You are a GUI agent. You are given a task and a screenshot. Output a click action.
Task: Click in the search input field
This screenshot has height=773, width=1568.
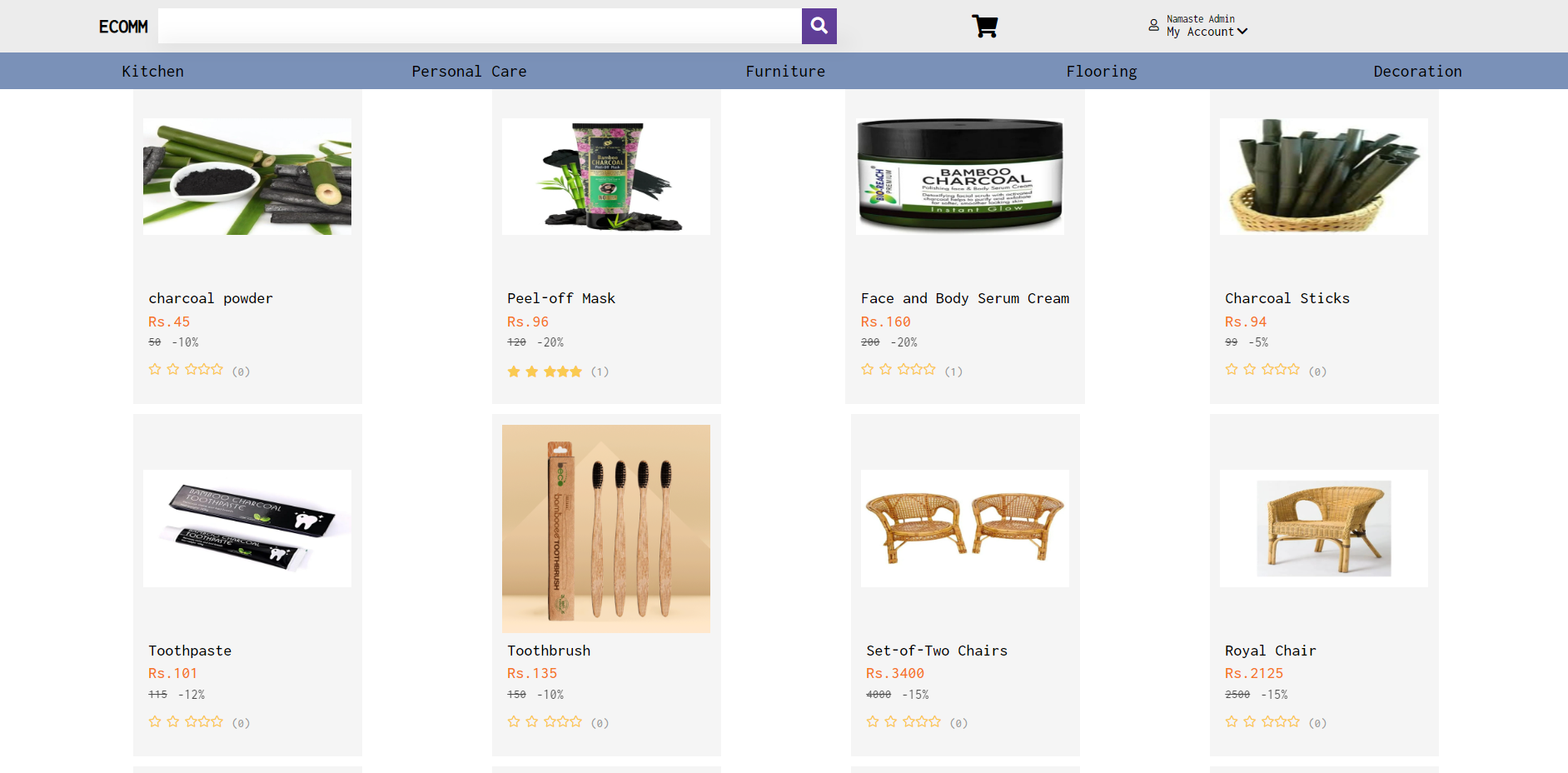480,26
